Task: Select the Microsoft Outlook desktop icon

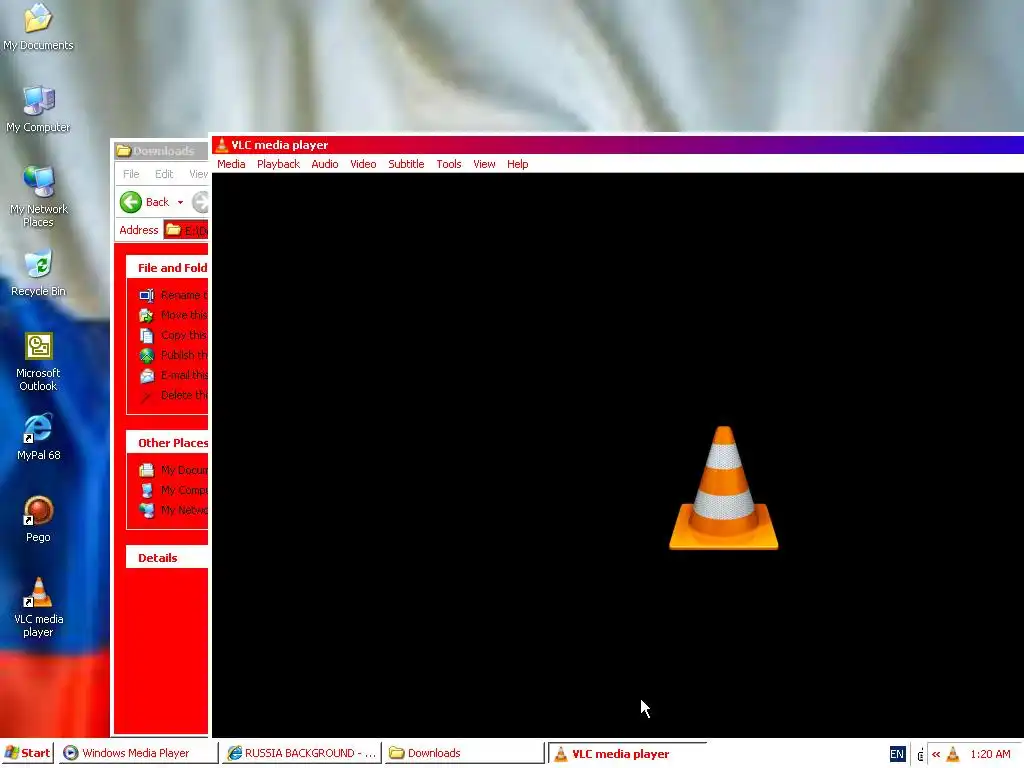Action: (38, 362)
